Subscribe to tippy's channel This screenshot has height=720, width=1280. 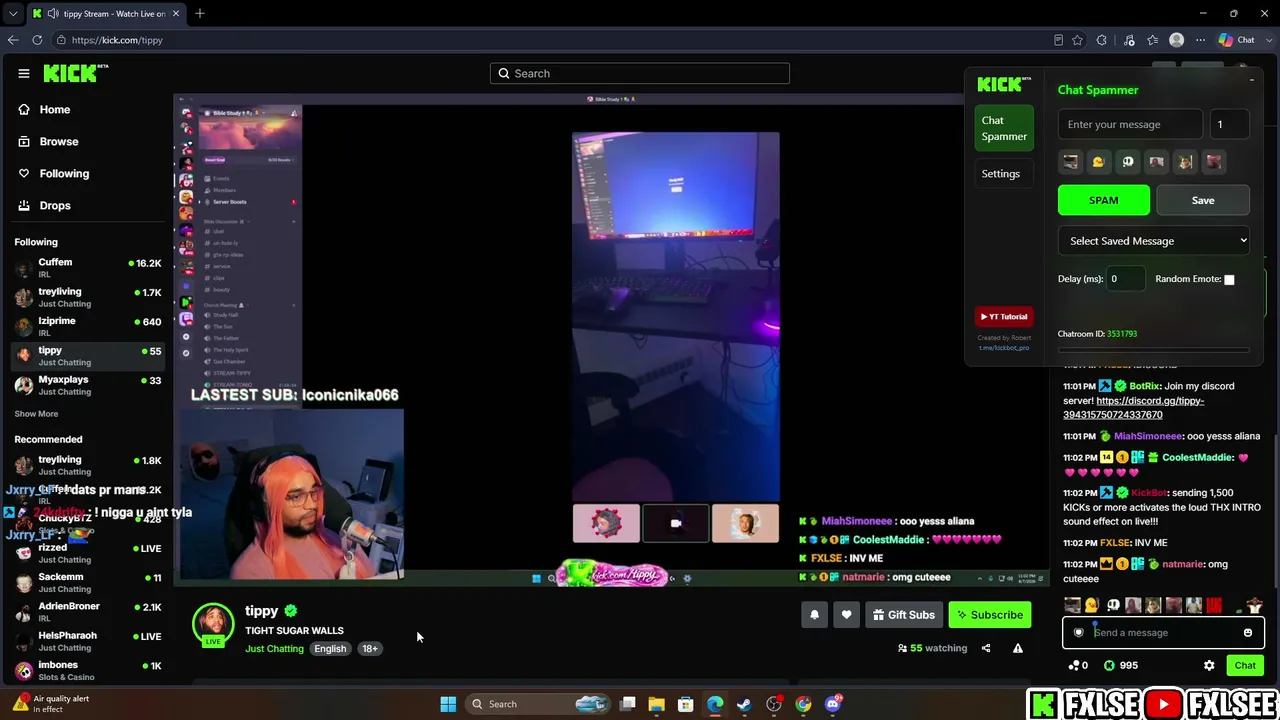(x=989, y=615)
